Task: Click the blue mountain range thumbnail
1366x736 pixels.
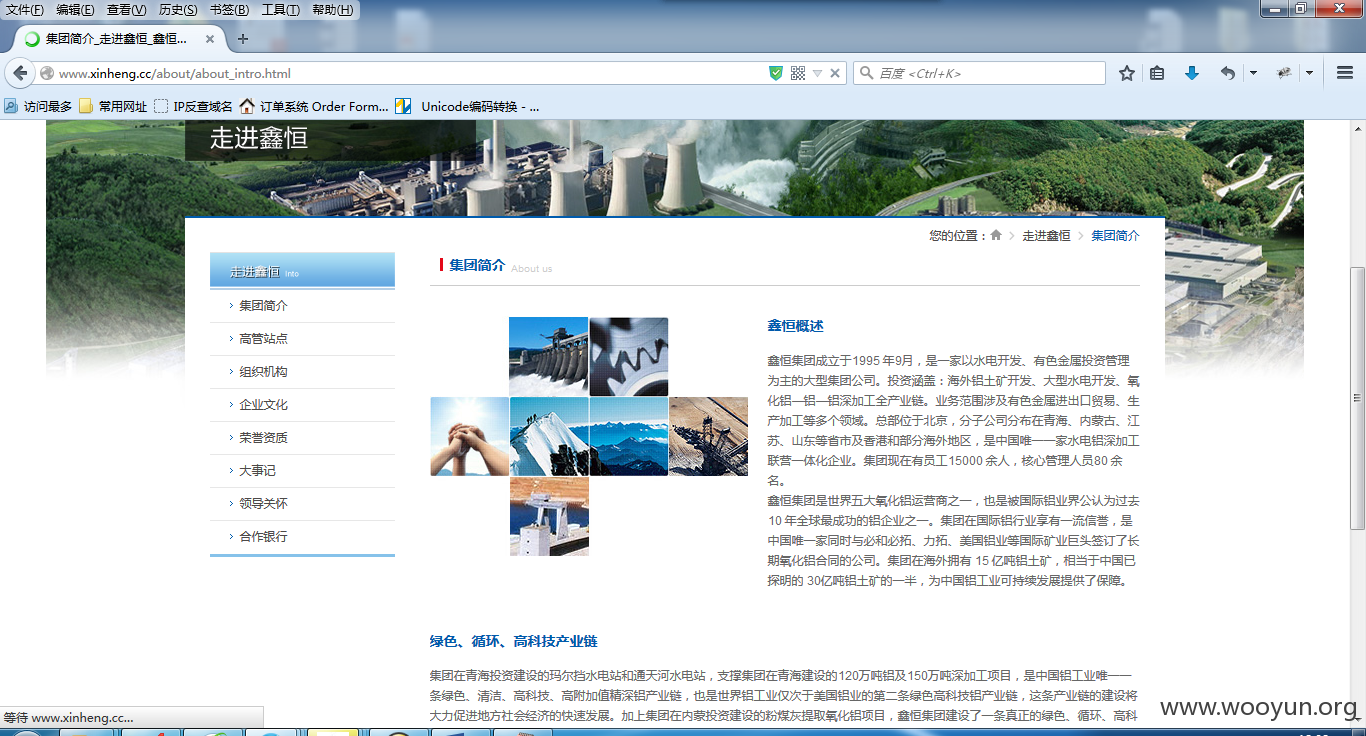Action: (x=629, y=436)
